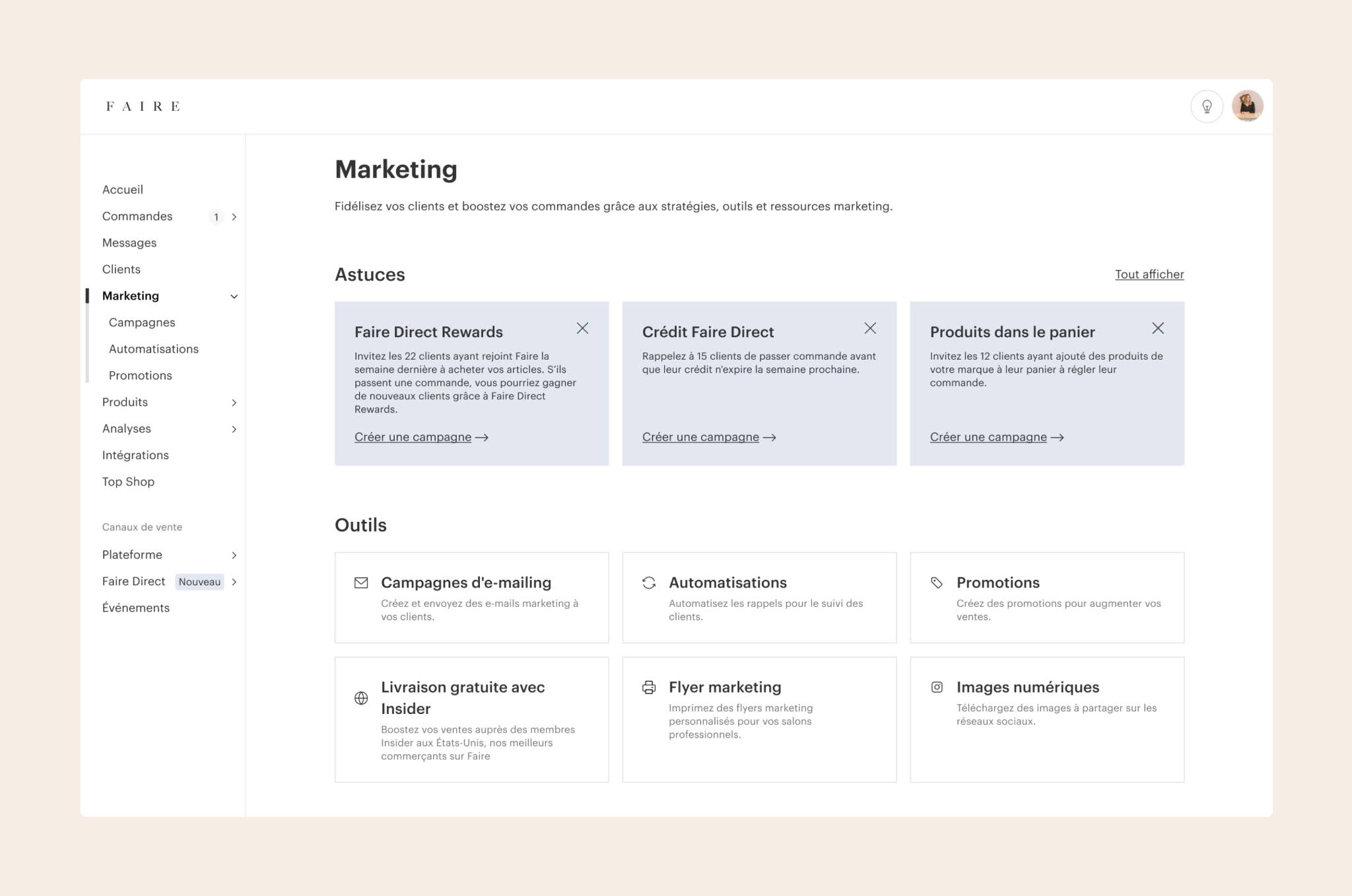Open the user profile avatar
The height and width of the screenshot is (896, 1352).
1247,106
